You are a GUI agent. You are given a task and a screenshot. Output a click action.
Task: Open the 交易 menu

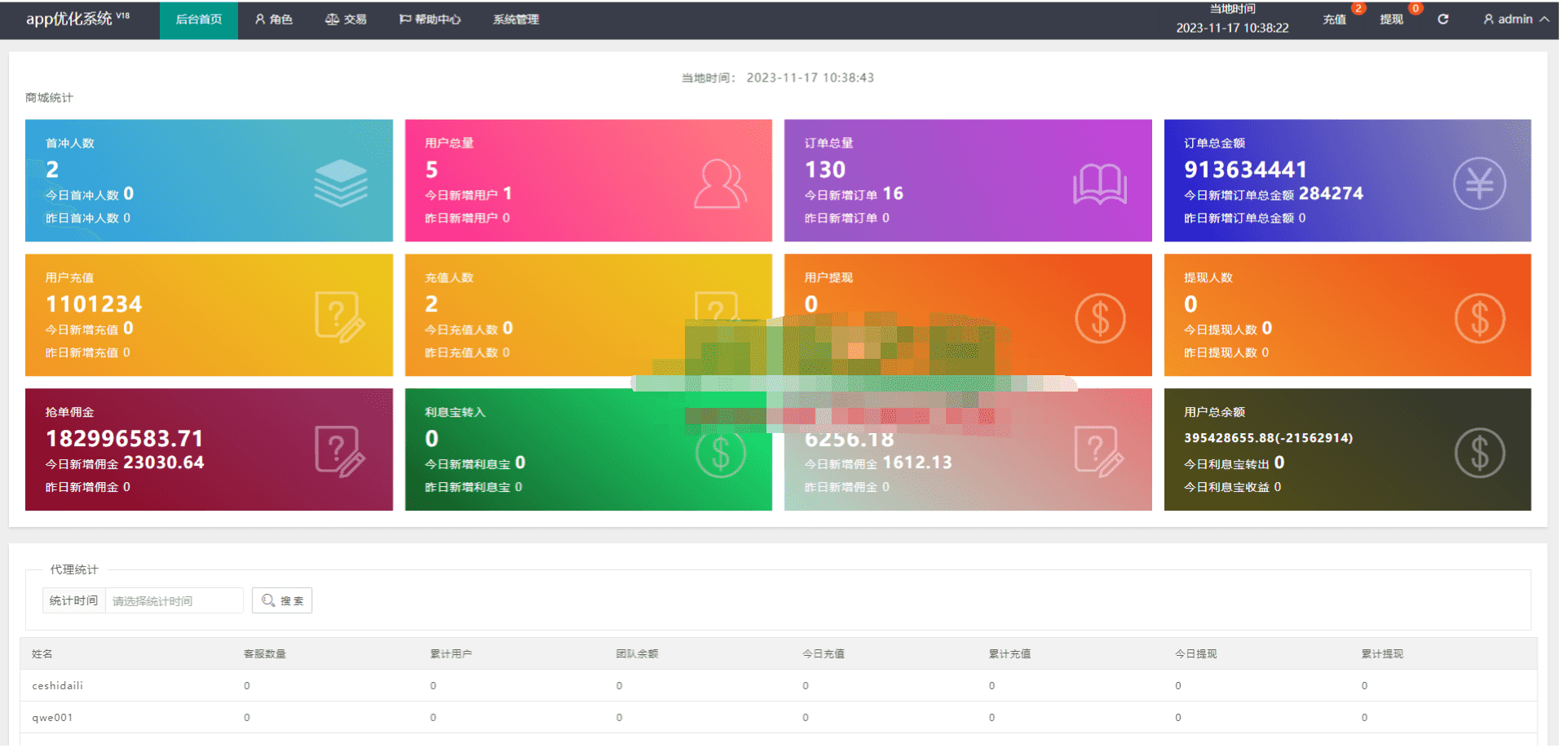[346, 20]
